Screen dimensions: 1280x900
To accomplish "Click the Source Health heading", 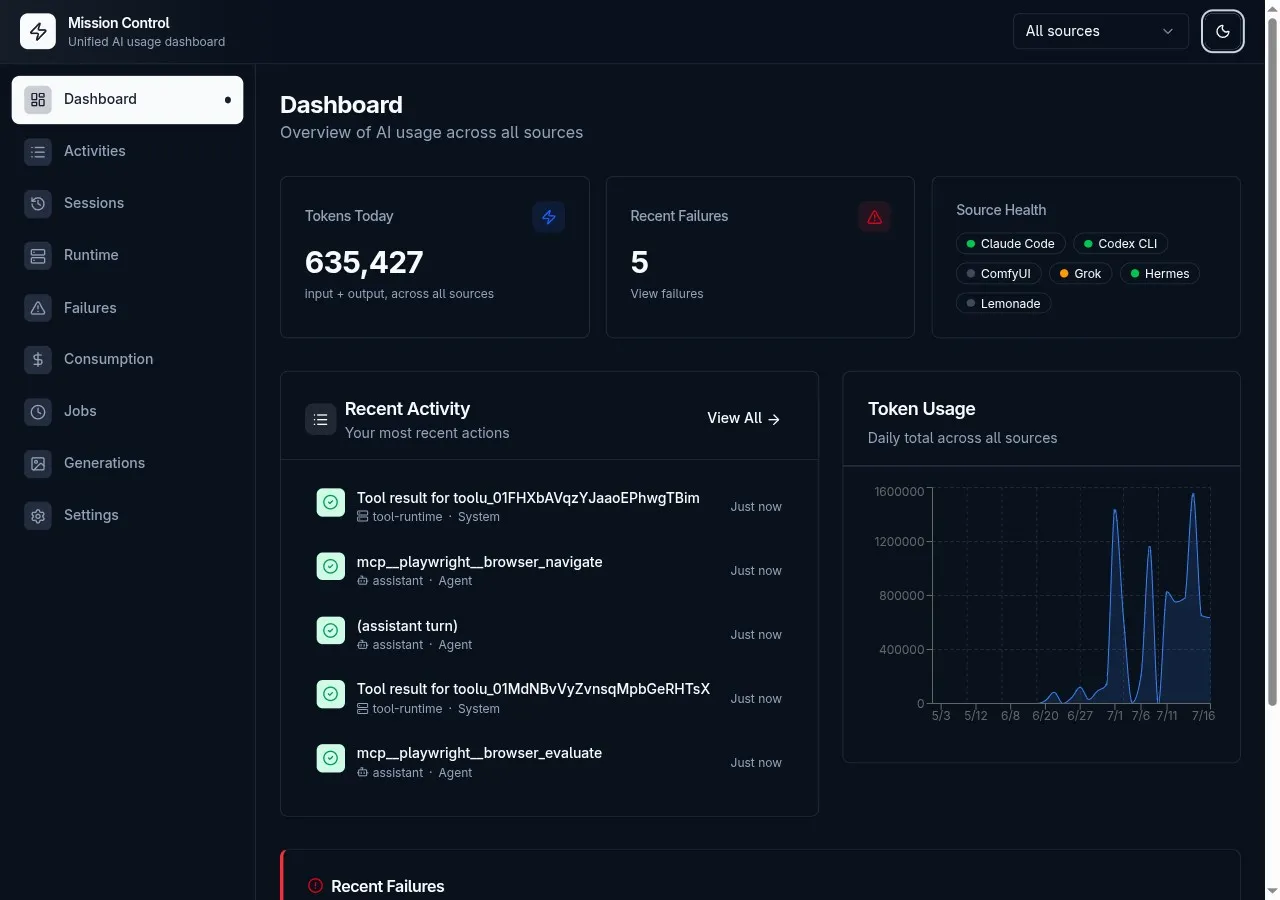I will pyautogui.click(x=1001, y=210).
